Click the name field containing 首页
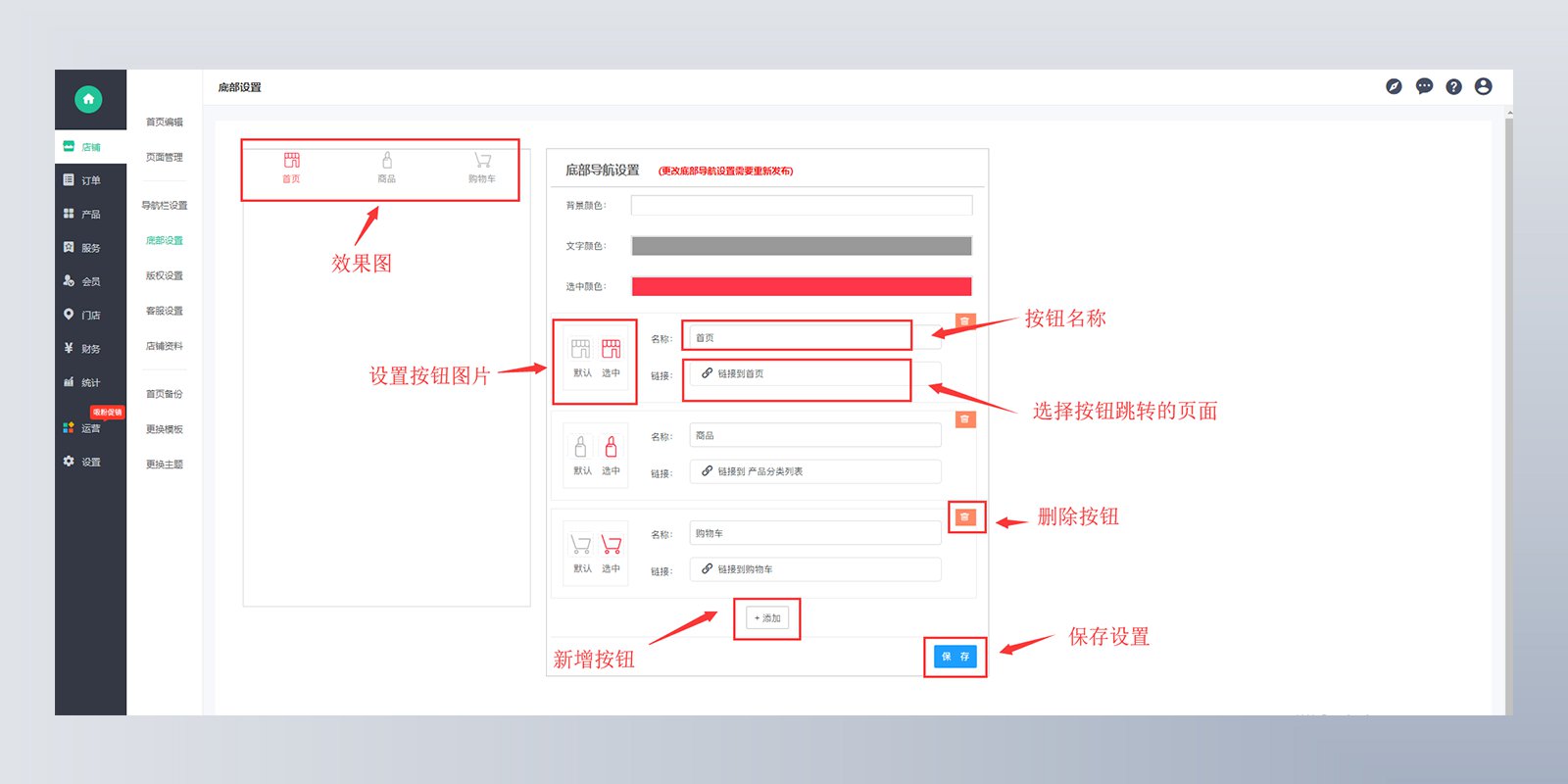This screenshot has width=1568, height=784. pyautogui.click(x=815, y=338)
